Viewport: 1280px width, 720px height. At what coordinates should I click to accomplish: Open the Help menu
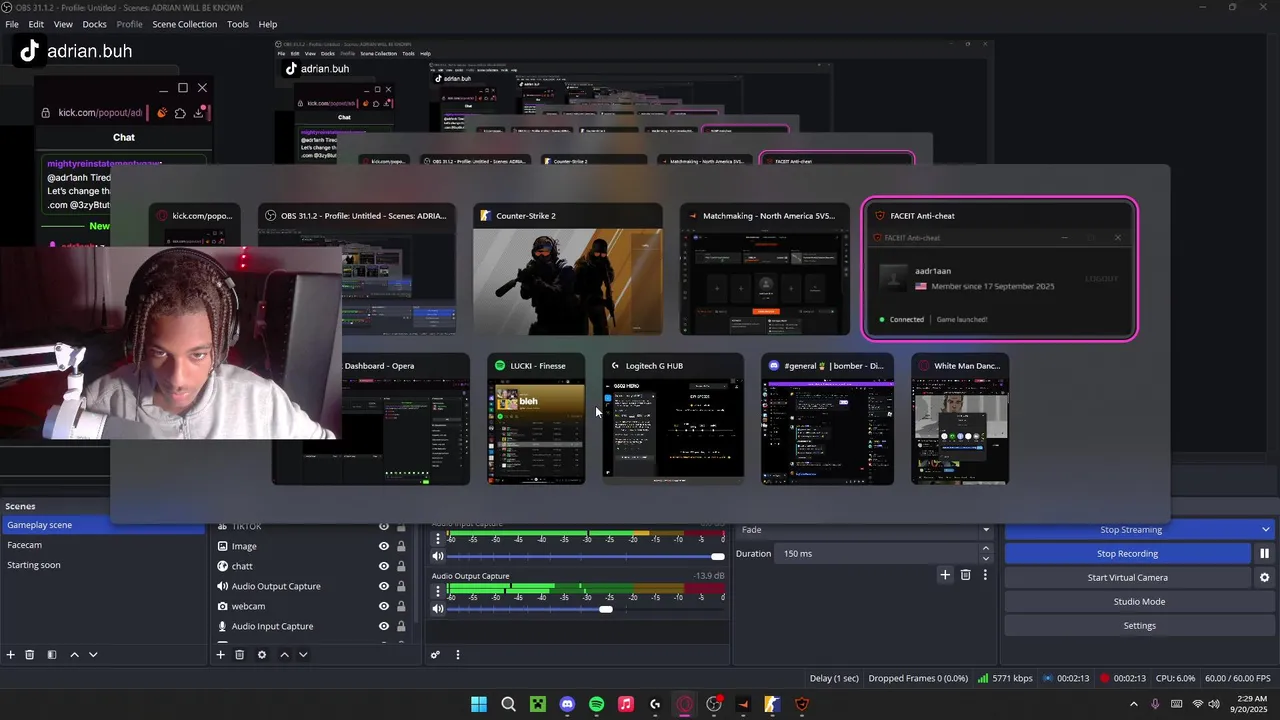click(268, 24)
